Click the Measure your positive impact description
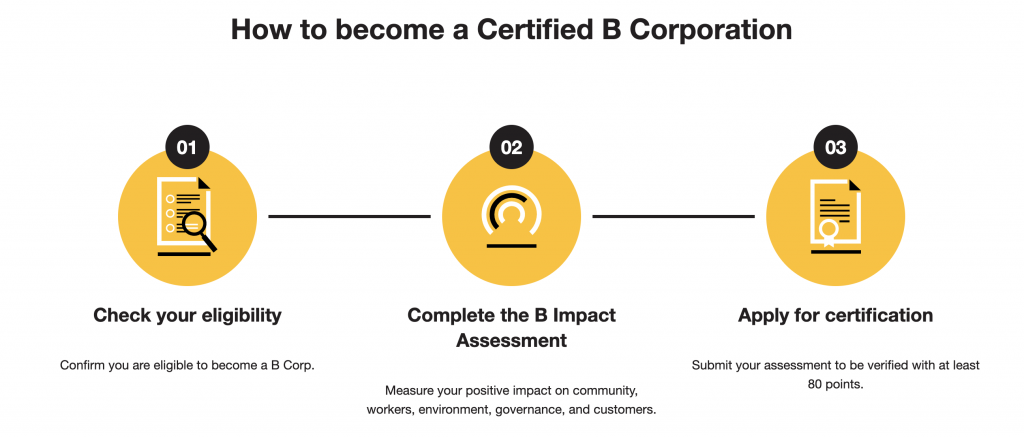 click(x=511, y=400)
